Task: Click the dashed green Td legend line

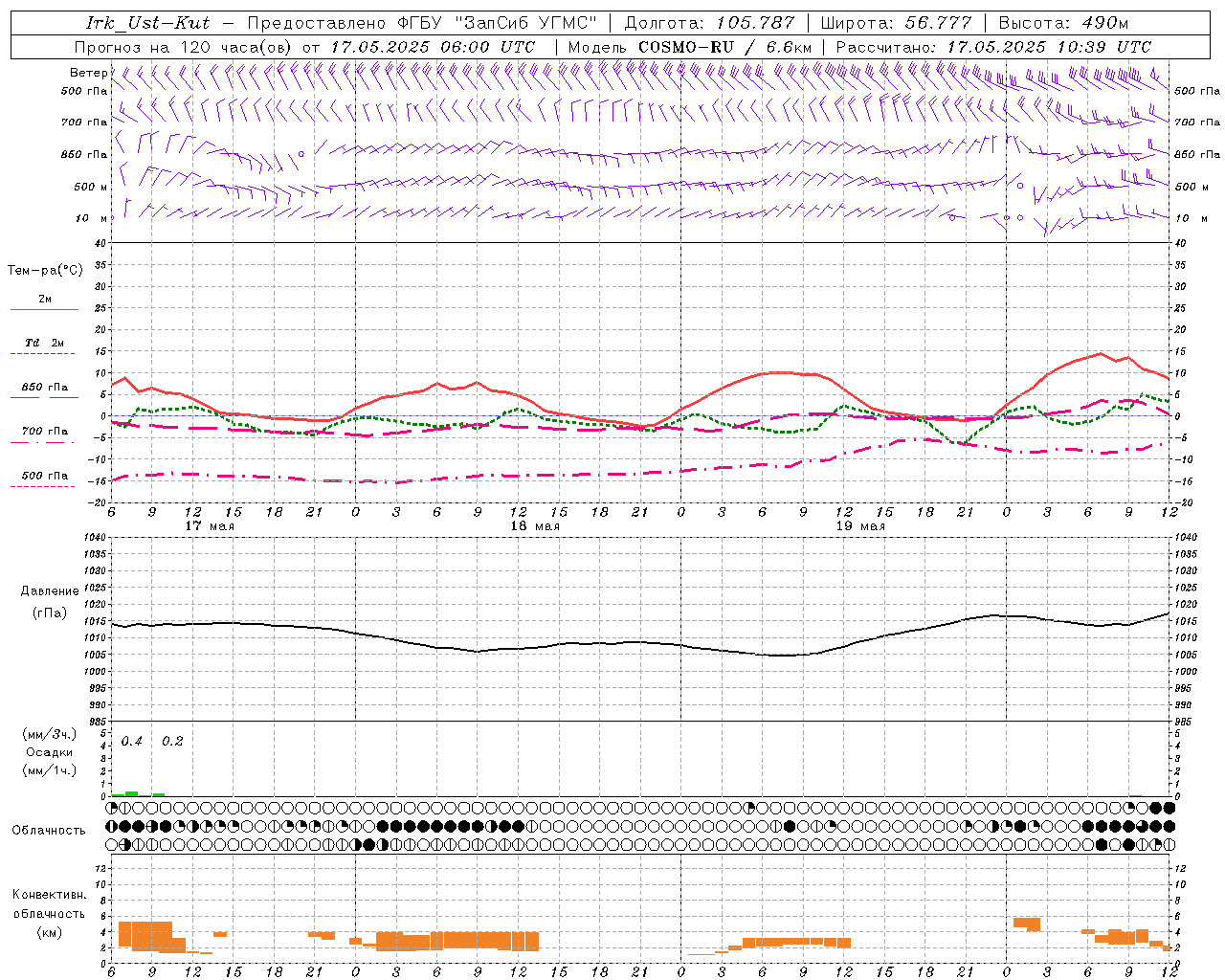Action: (x=45, y=354)
